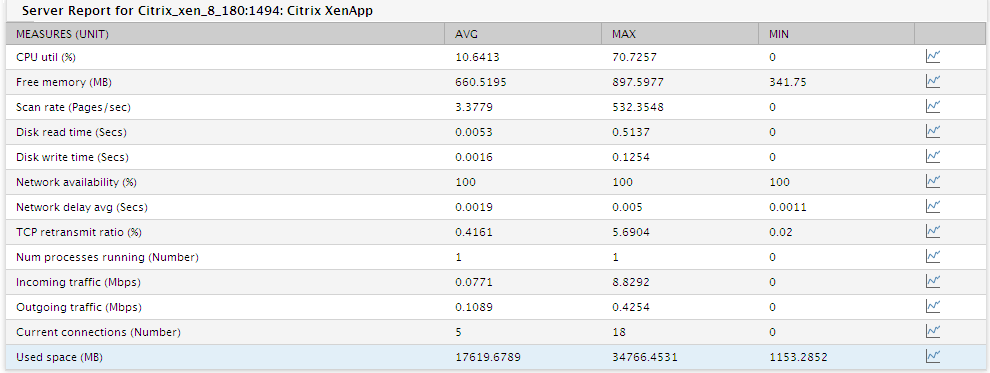Select the CPU util (%) row label
This screenshot has width=990, height=373.
point(45,57)
